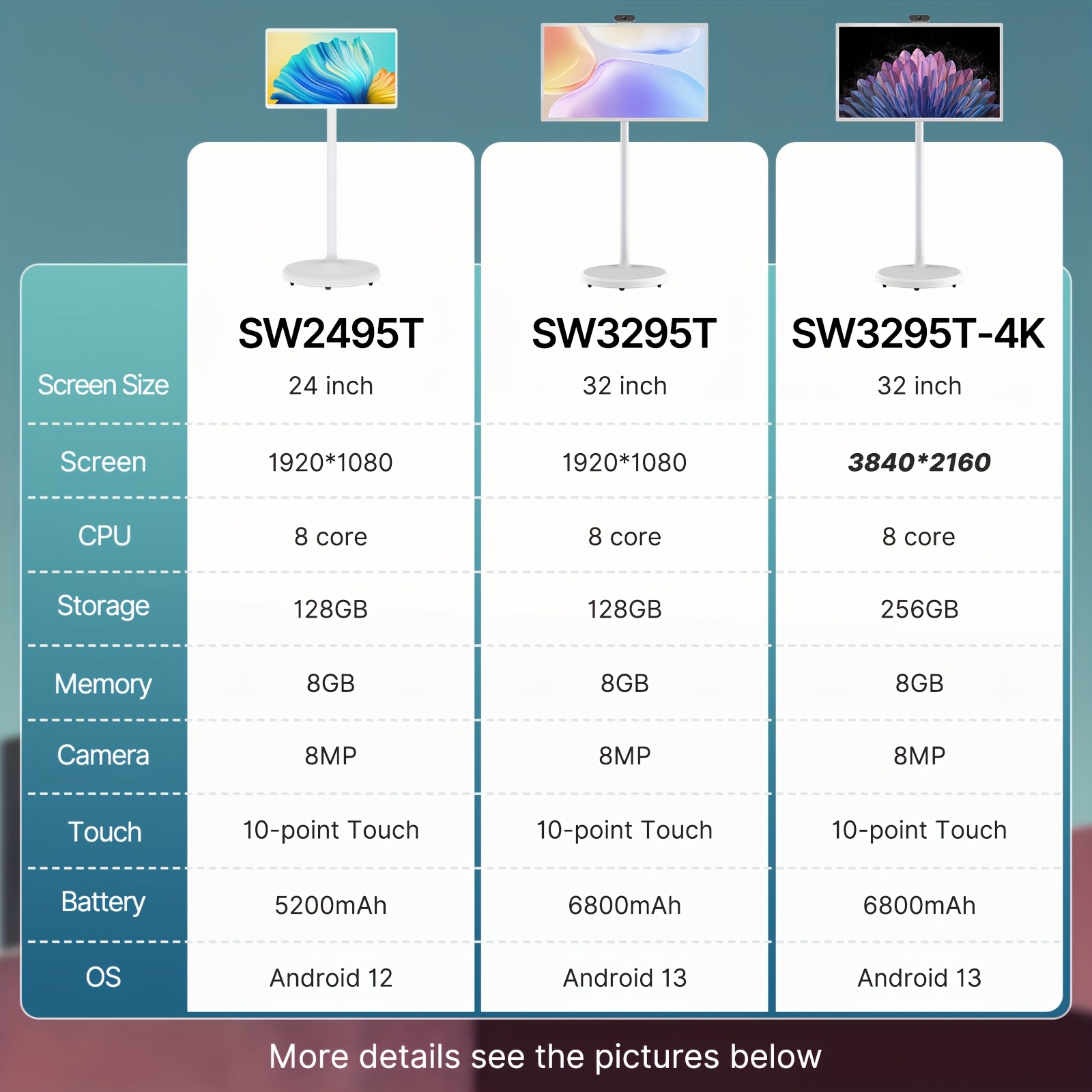Click the round base of the SW3295T-4K stand
The height and width of the screenshot is (1092, 1092).
pyautogui.click(x=919, y=276)
